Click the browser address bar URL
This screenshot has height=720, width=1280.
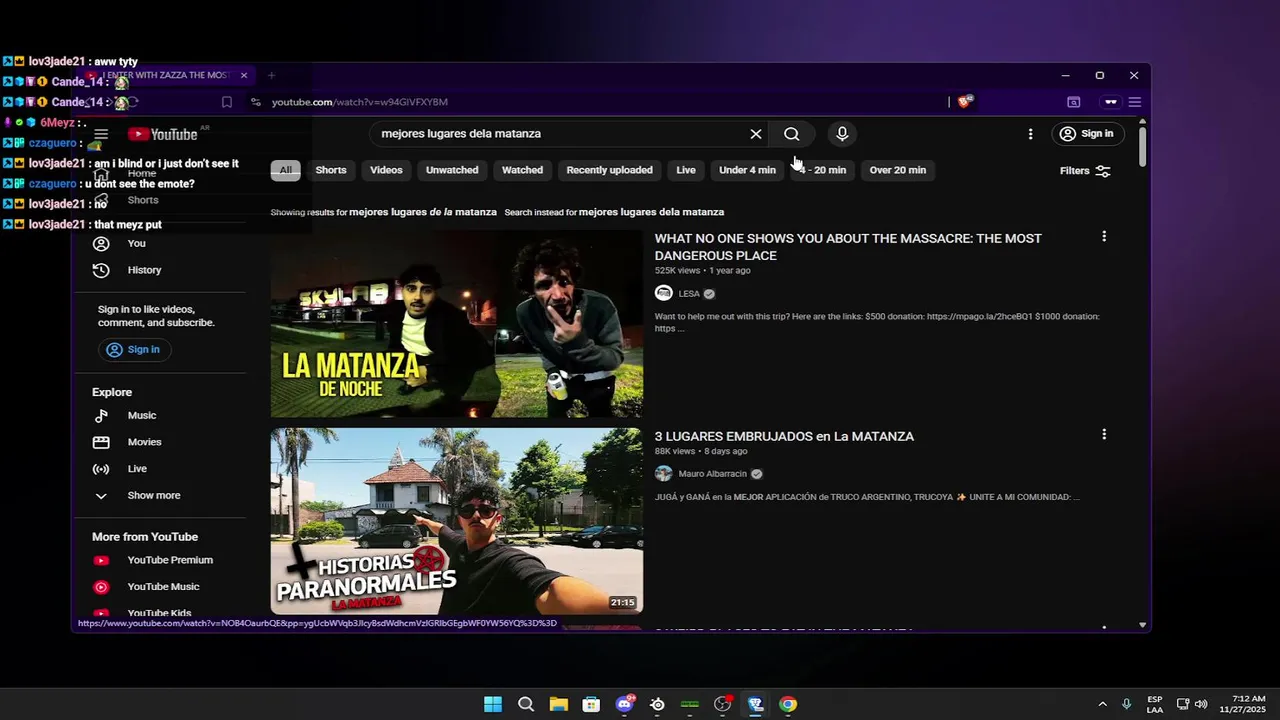360,102
